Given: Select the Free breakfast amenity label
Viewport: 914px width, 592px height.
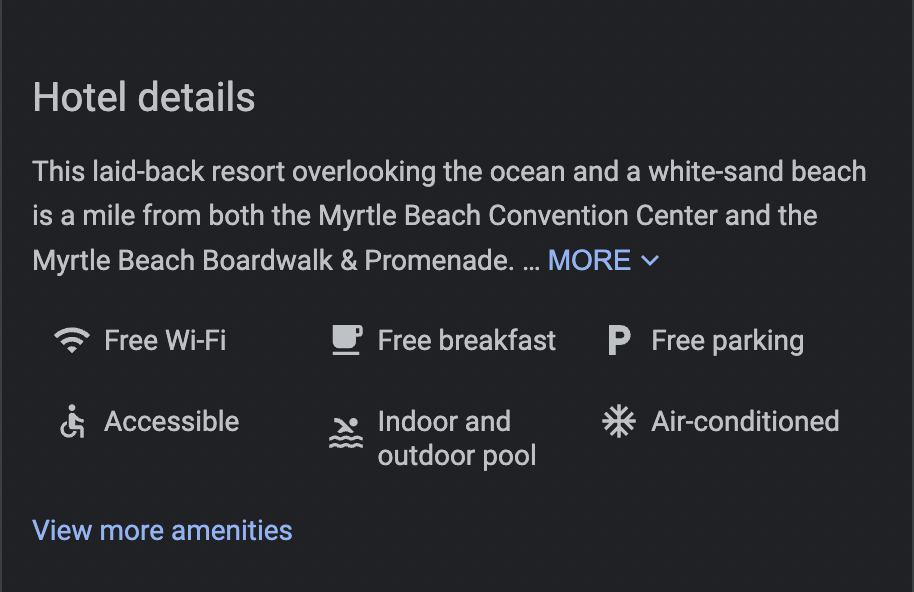Looking at the screenshot, I should (x=466, y=341).
